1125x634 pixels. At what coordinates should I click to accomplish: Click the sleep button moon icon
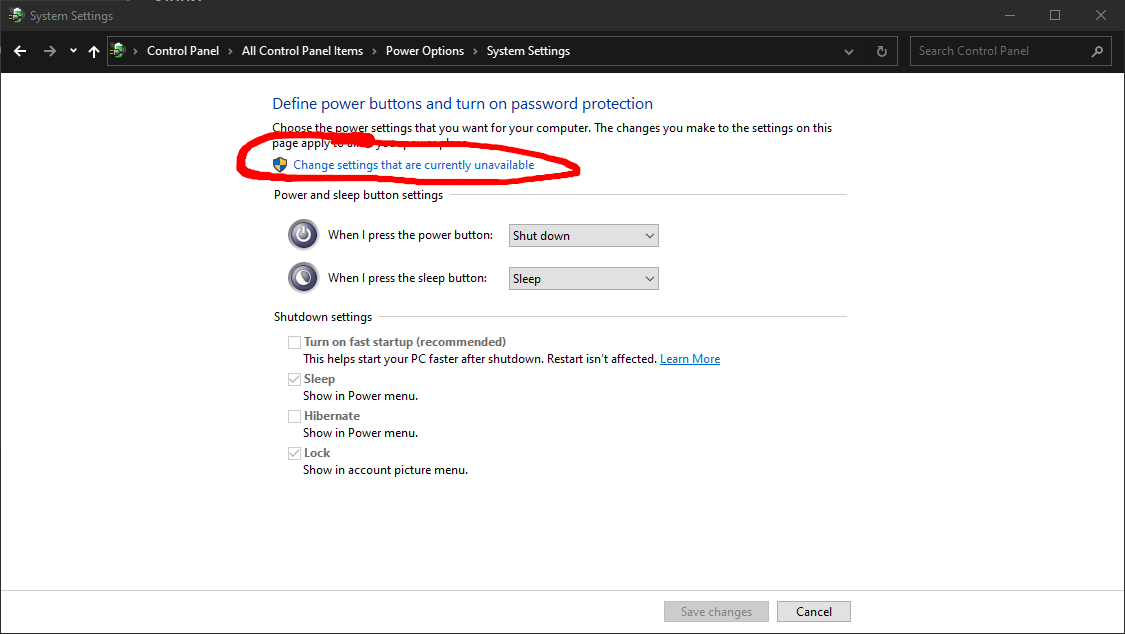point(303,278)
